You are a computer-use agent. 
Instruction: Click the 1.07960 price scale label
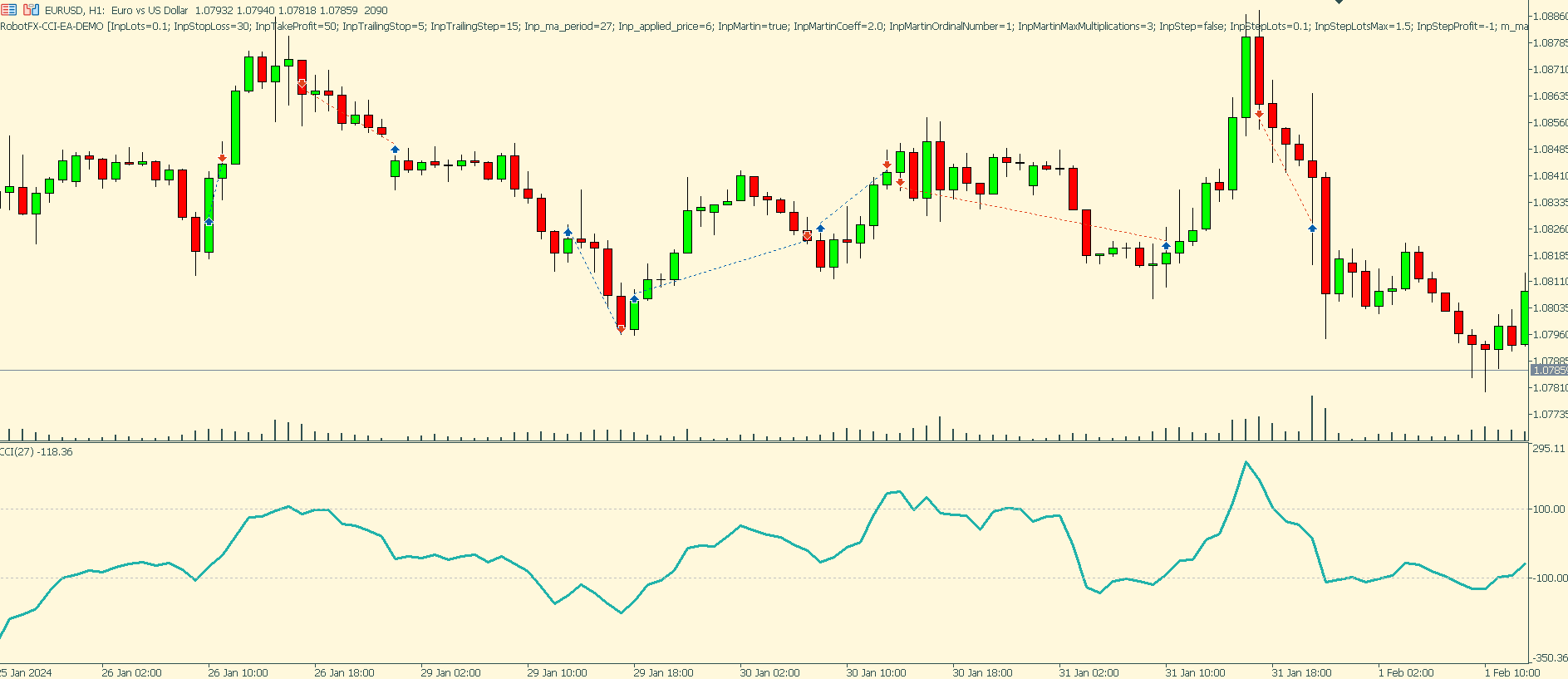coord(1549,335)
